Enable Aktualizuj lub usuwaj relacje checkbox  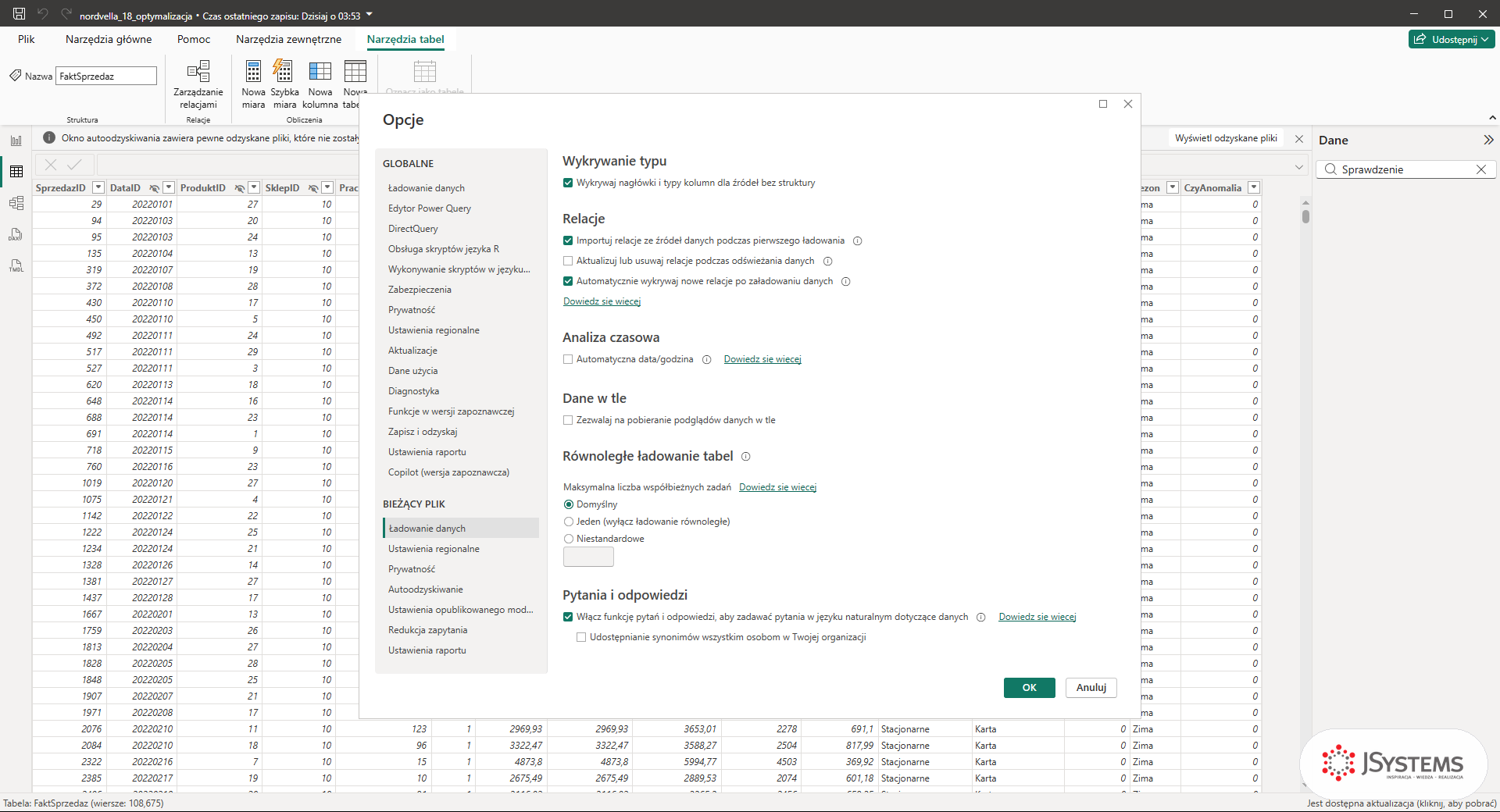pyautogui.click(x=568, y=262)
